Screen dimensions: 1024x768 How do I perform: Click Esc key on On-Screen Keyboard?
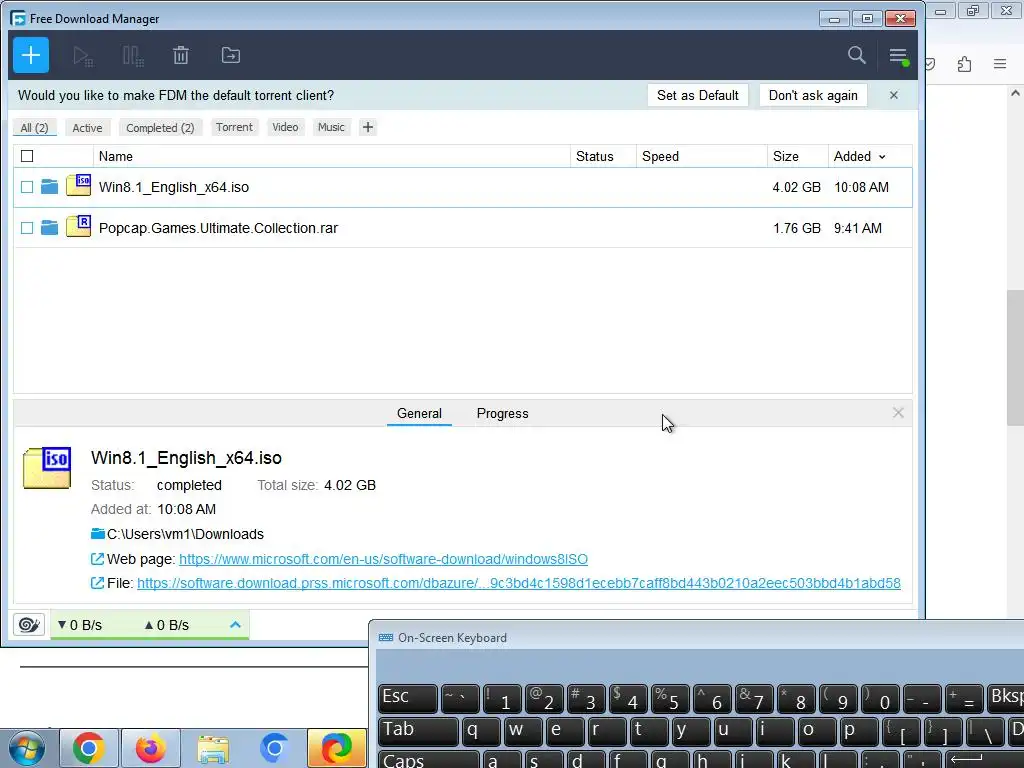(x=408, y=698)
